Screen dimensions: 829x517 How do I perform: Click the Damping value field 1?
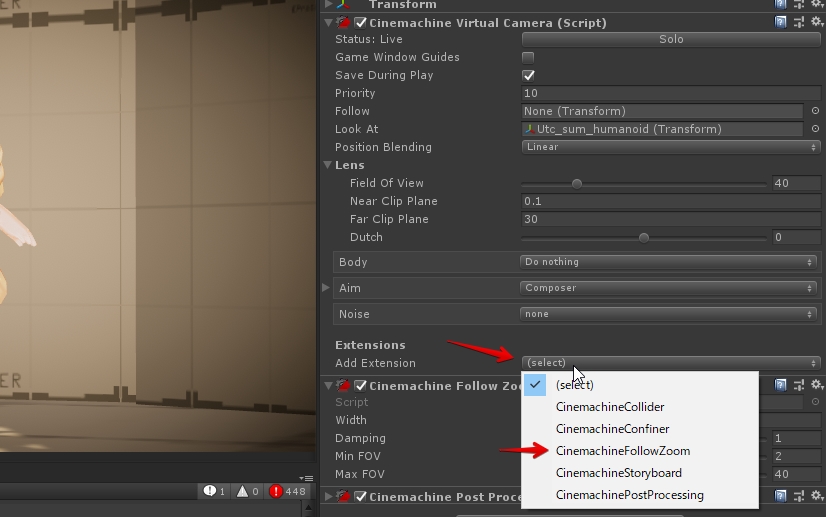coord(796,438)
